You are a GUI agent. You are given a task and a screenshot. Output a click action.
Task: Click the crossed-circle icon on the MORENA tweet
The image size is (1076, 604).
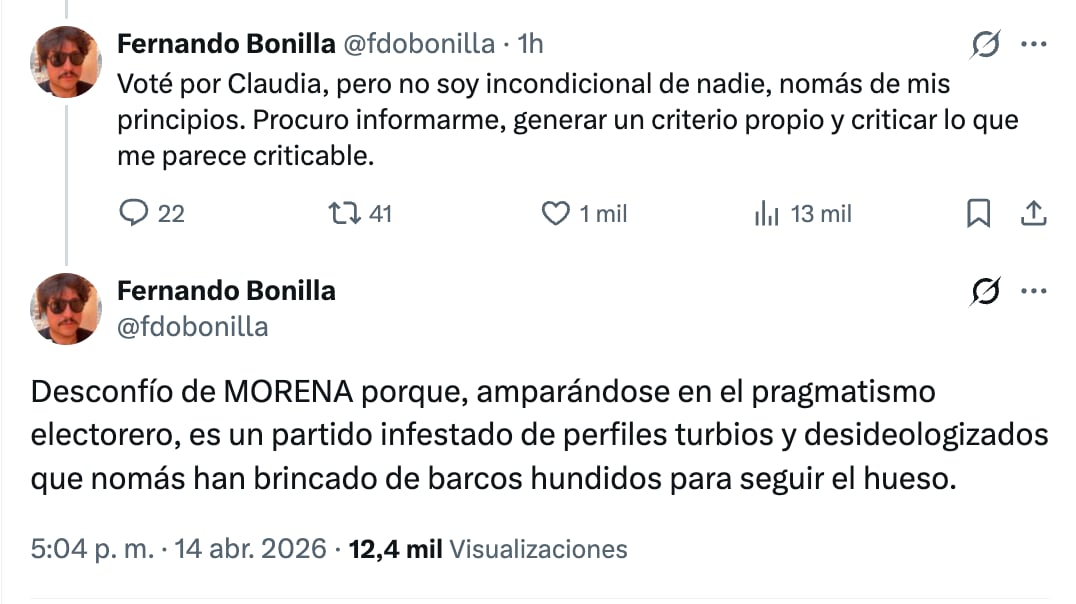pyautogui.click(x=985, y=291)
